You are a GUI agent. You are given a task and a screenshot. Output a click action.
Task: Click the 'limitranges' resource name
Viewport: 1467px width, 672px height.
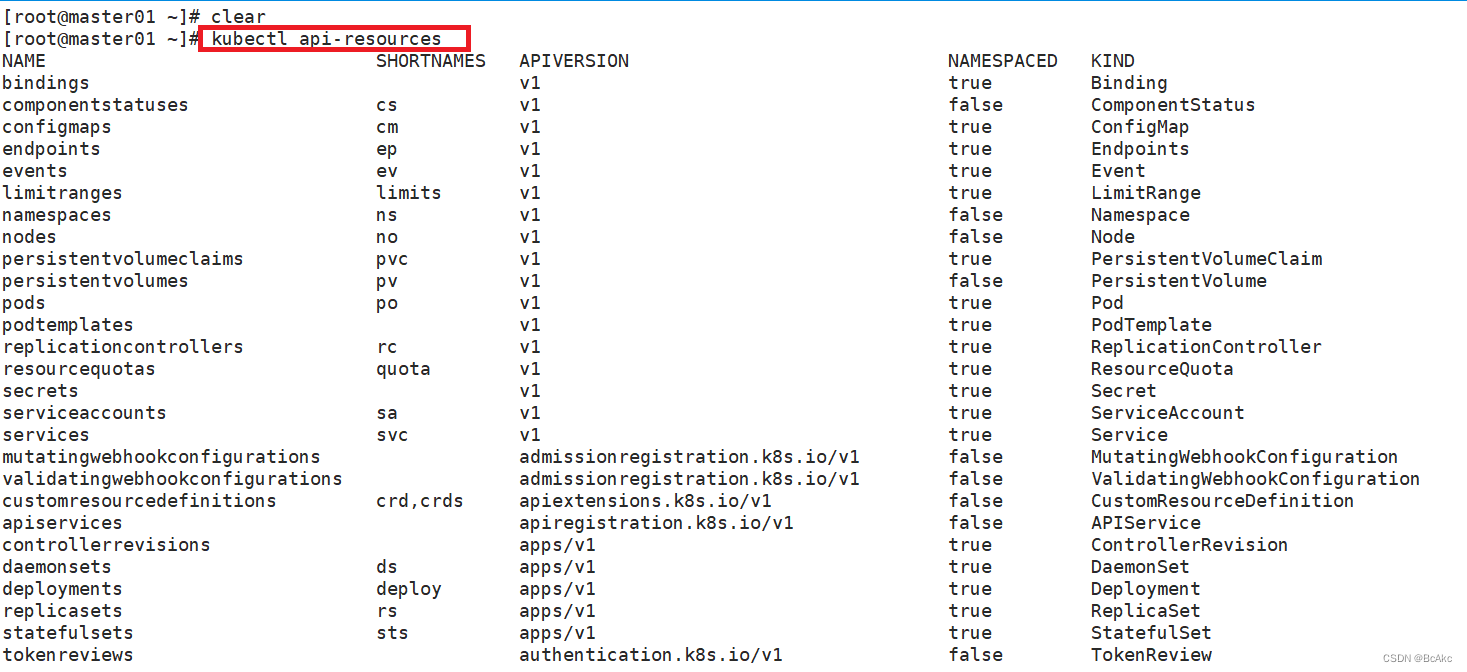coord(62,193)
